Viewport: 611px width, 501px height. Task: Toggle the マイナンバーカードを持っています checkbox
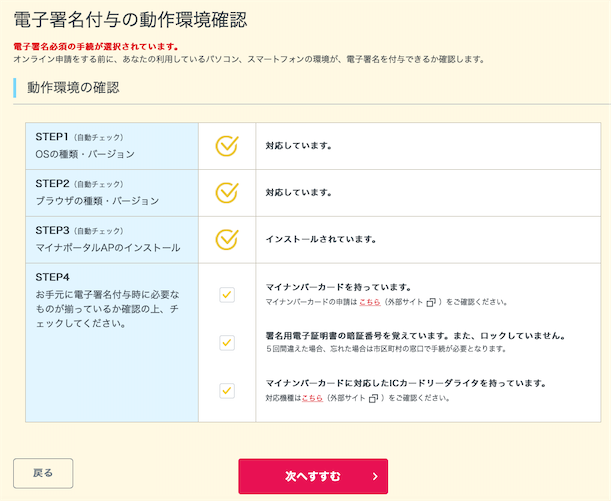click(227, 294)
